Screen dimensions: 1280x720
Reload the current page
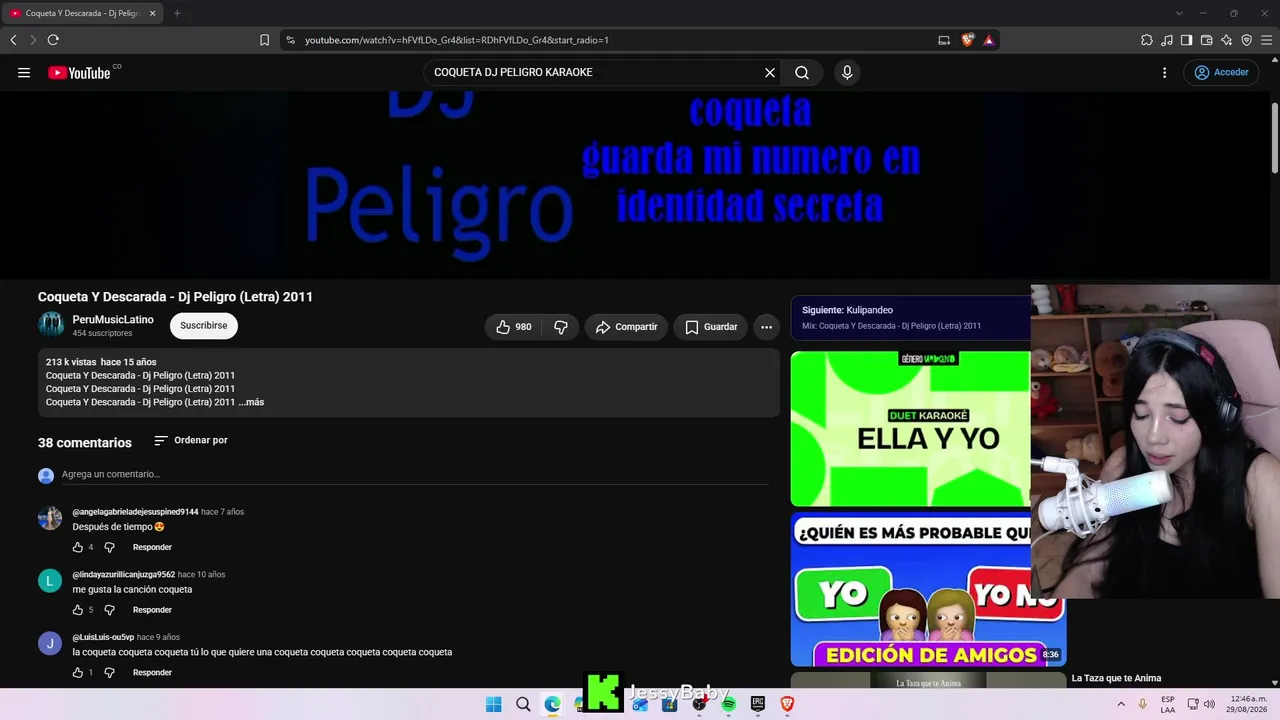click(53, 40)
